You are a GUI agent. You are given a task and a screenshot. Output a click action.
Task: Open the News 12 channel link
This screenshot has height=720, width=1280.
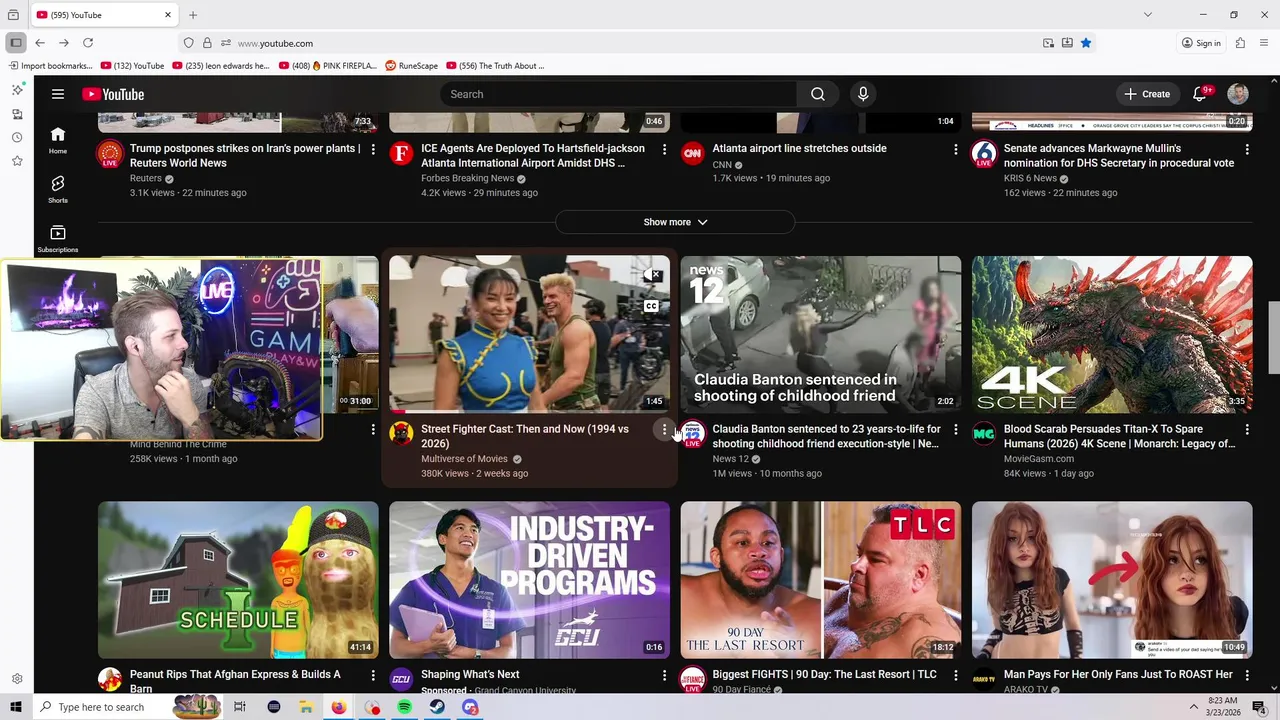point(730,459)
